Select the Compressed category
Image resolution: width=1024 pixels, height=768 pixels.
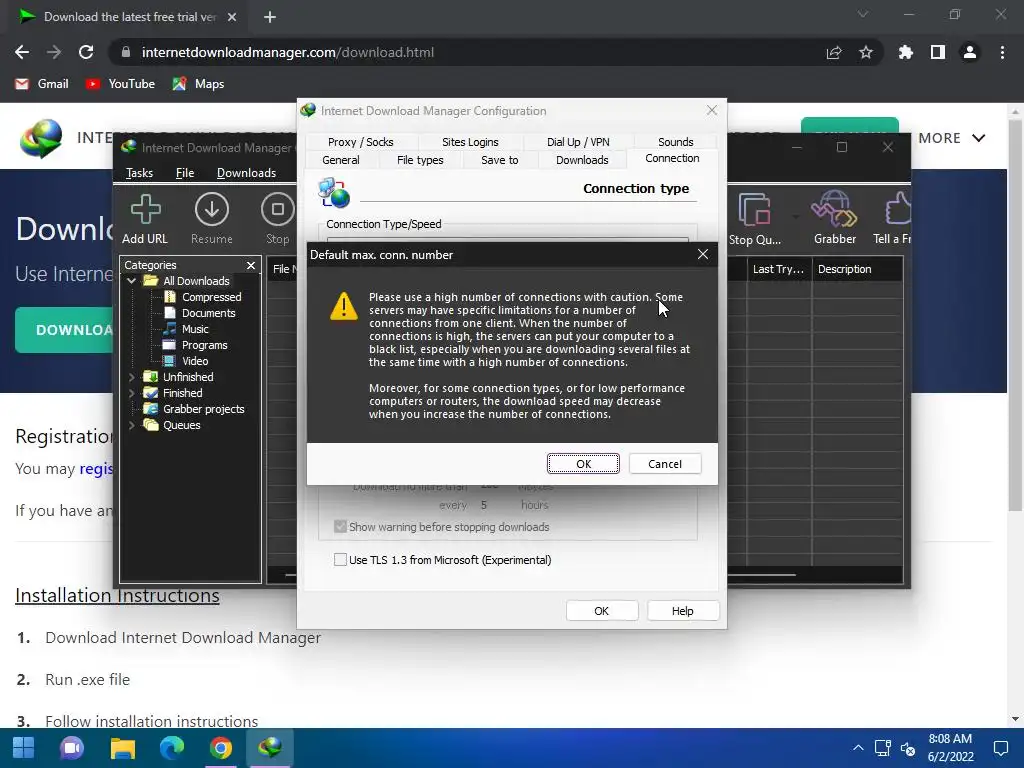[211, 296]
